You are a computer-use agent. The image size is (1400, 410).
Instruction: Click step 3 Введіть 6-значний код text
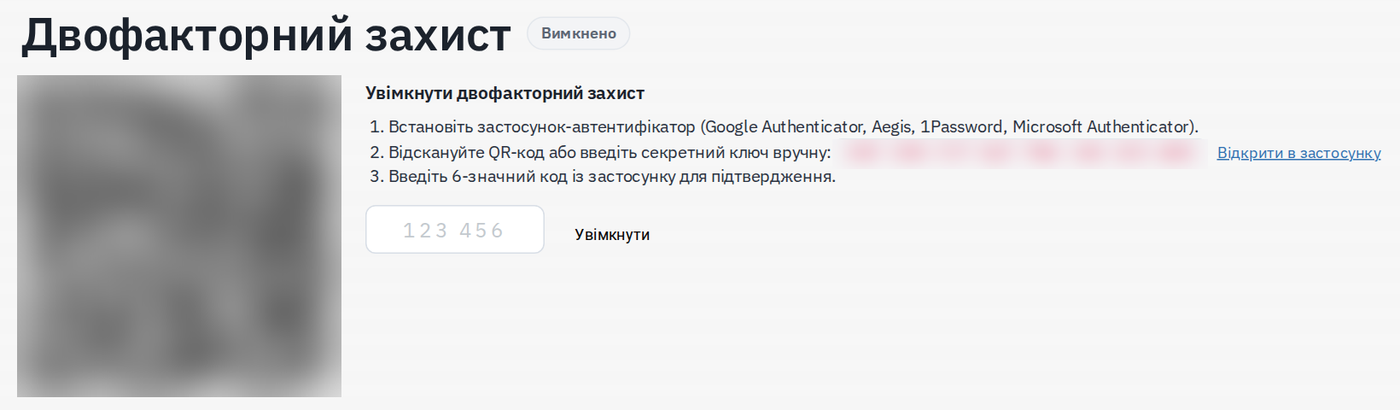point(612,178)
